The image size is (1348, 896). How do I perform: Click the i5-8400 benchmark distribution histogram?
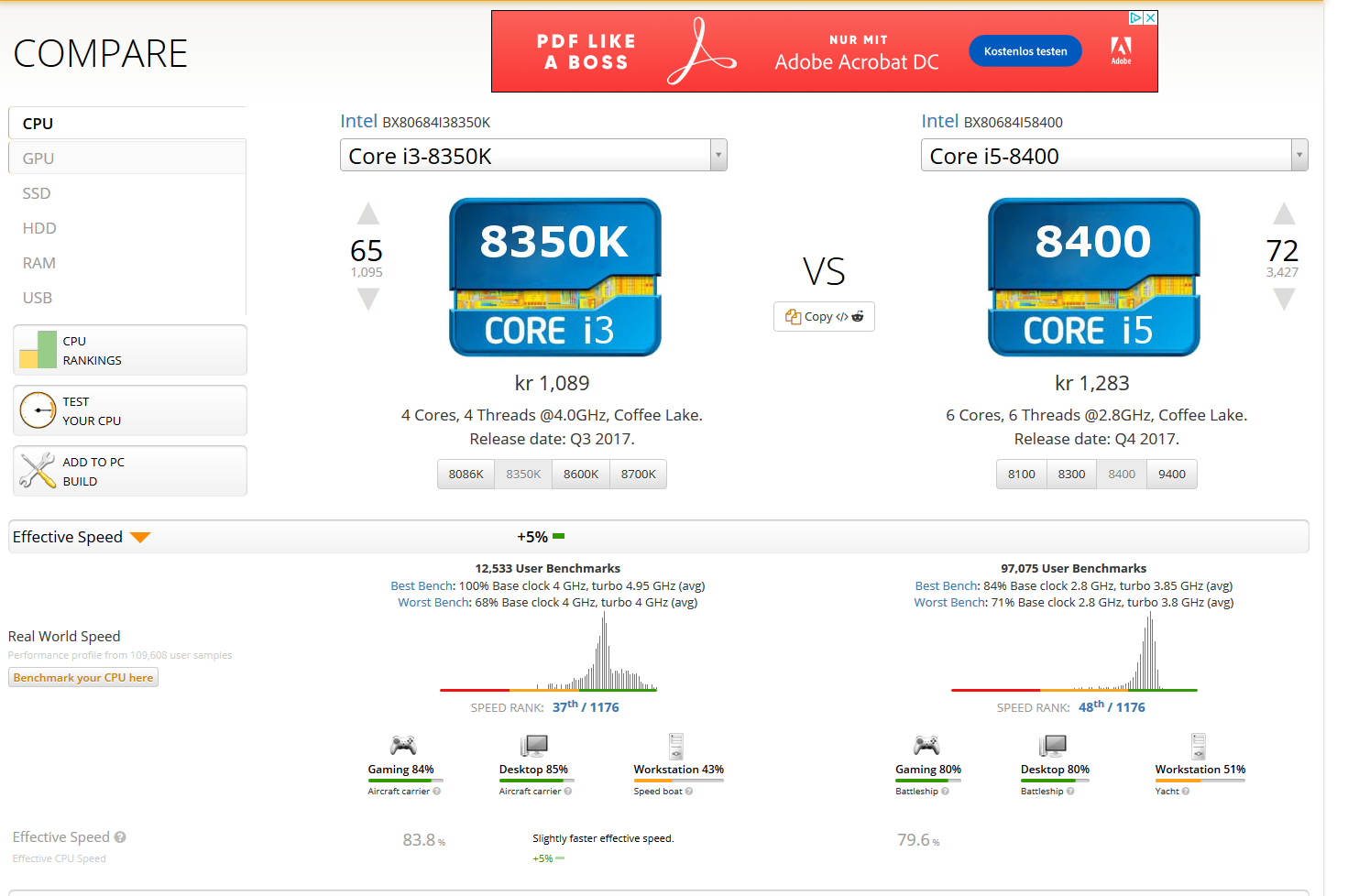tap(1074, 651)
